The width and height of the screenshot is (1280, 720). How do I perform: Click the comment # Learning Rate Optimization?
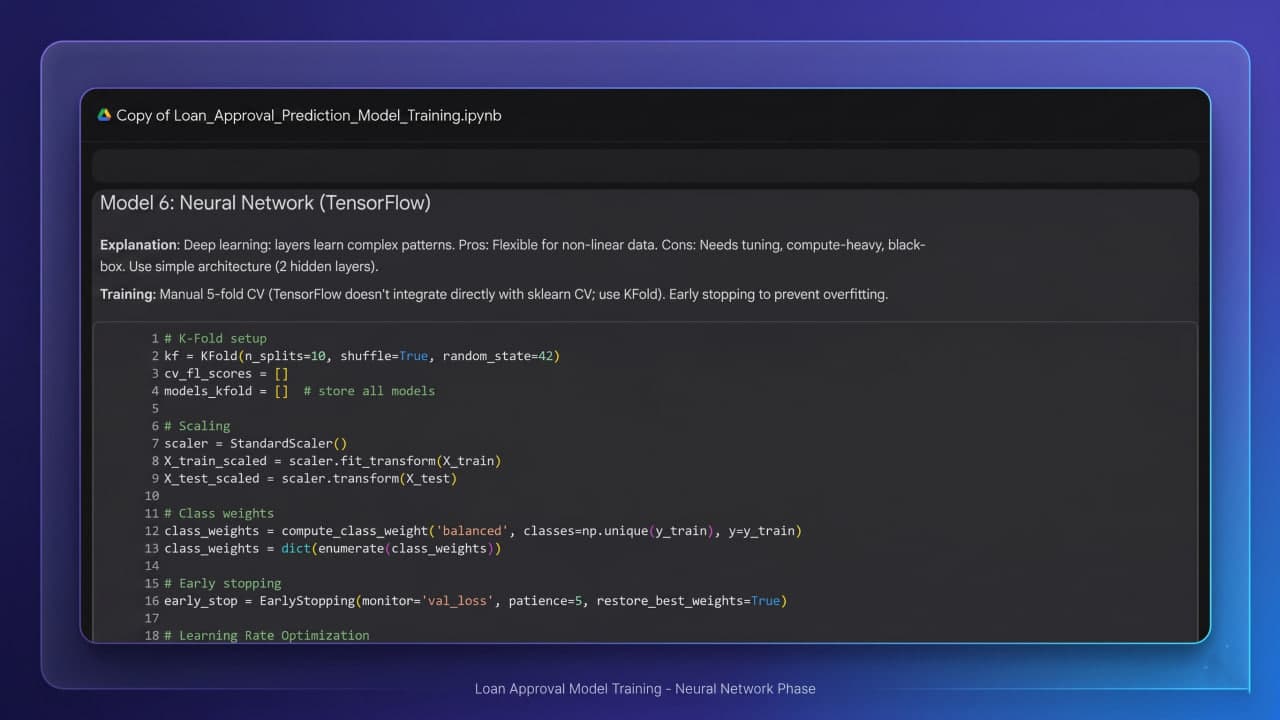[267, 635]
